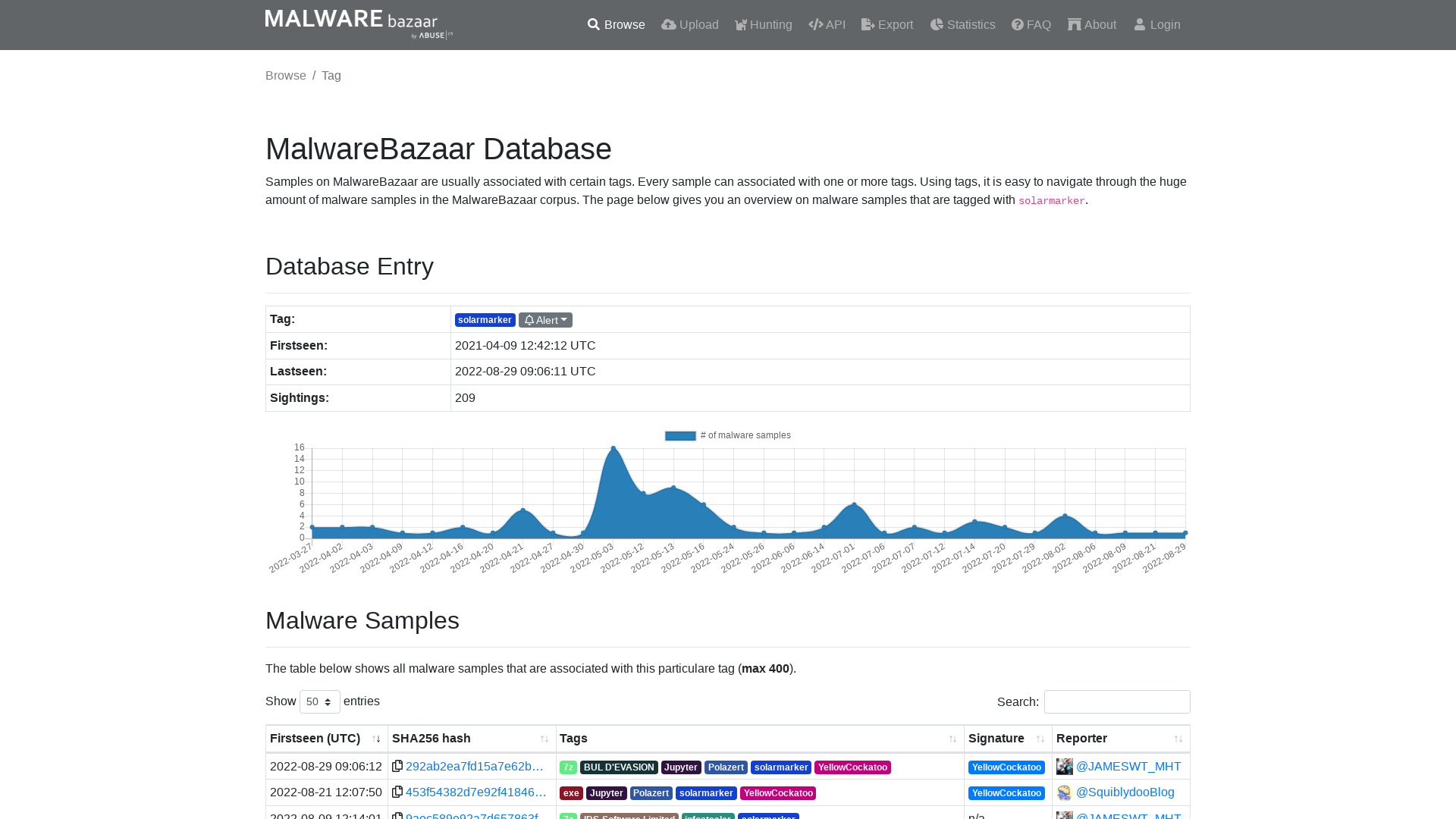1456x819 pixels.
Task: Open the Statistics menu item
Action: click(962, 25)
